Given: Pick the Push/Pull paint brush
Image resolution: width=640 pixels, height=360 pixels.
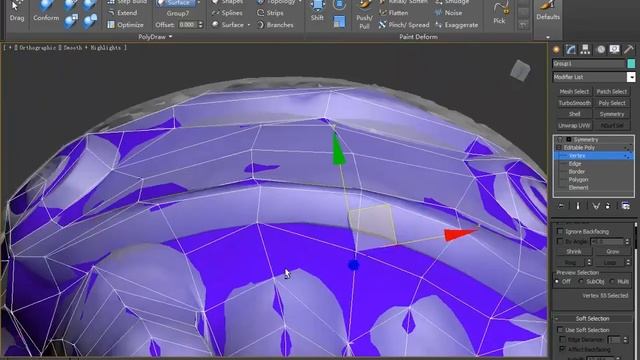Looking at the screenshot, I should pyautogui.click(x=364, y=15).
